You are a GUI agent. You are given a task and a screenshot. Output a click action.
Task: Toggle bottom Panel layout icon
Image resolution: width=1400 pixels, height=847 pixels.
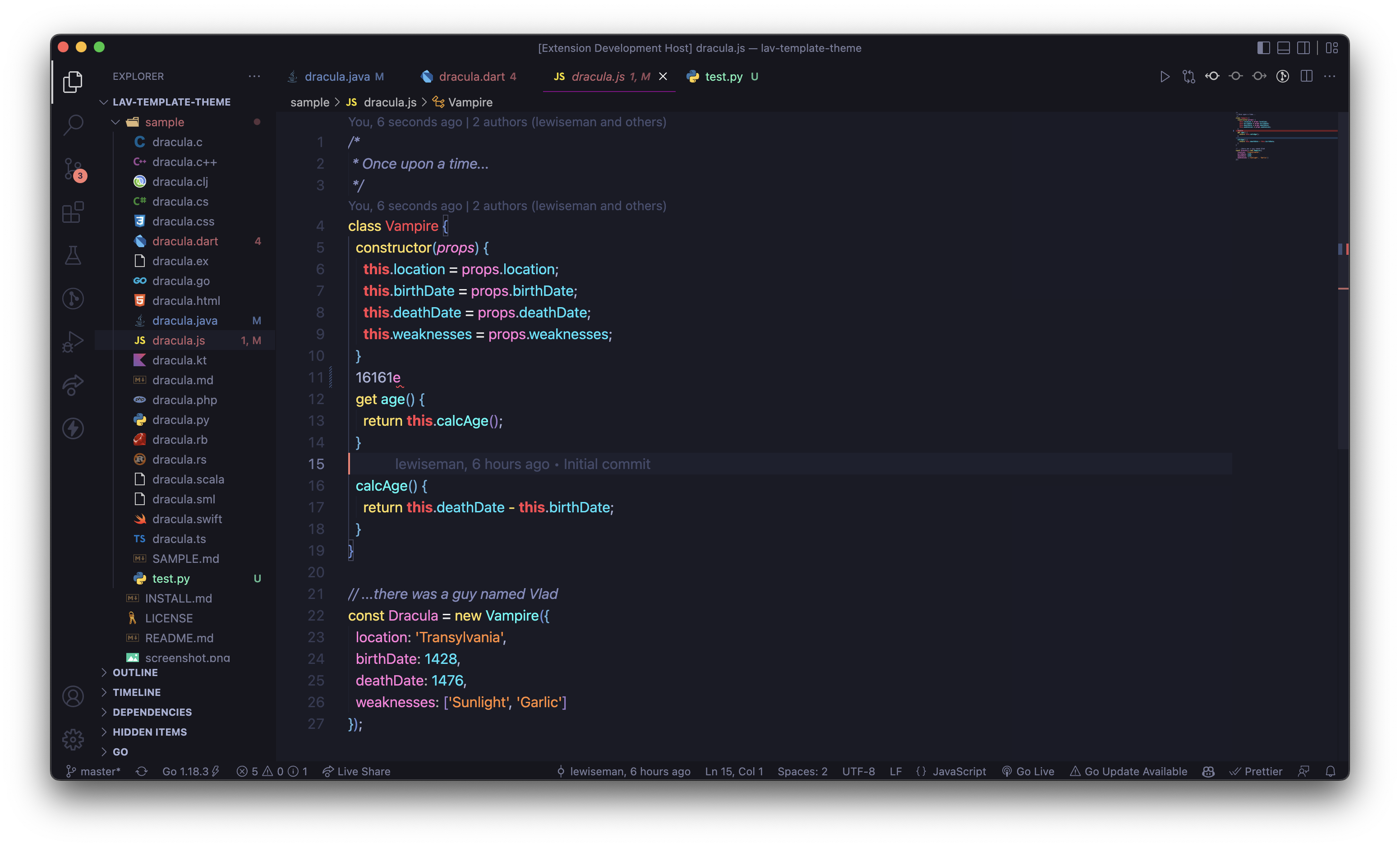1283,48
